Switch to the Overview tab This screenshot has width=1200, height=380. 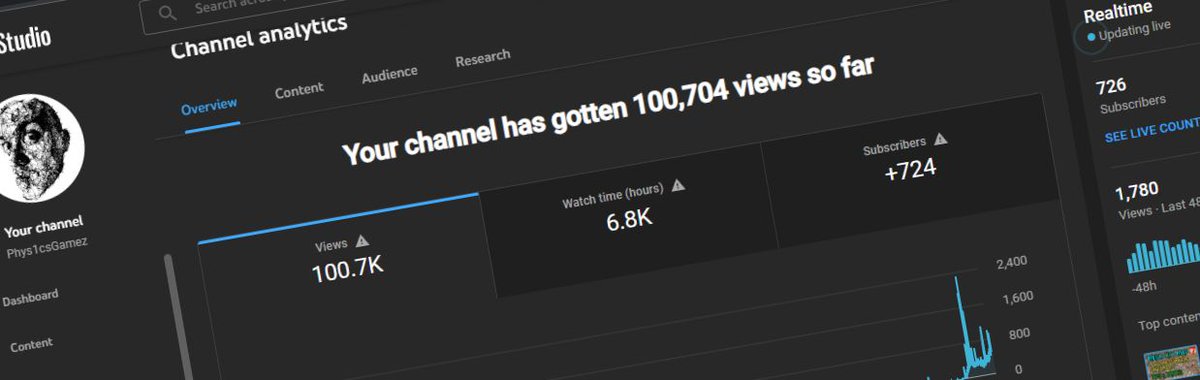pyautogui.click(x=209, y=105)
